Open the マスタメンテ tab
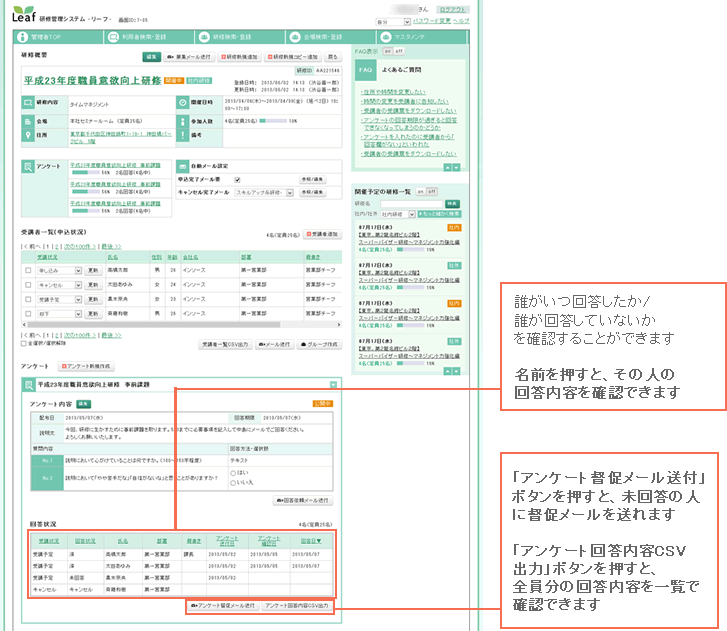727x631 pixels. [422, 37]
